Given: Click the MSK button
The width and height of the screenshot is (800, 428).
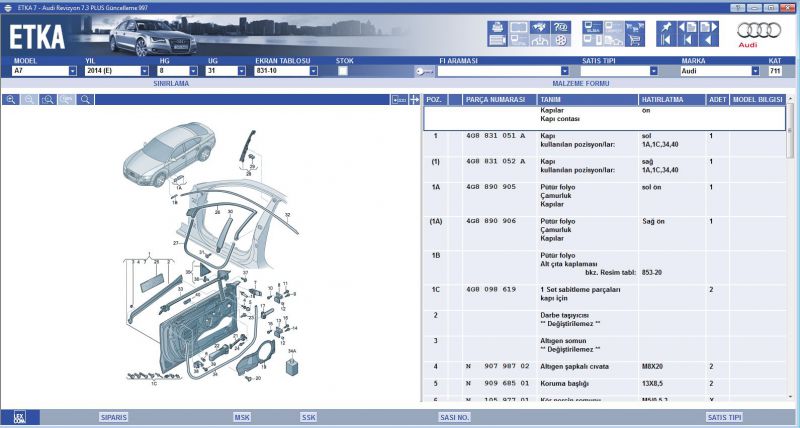Looking at the screenshot, I should (x=242, y=417).
